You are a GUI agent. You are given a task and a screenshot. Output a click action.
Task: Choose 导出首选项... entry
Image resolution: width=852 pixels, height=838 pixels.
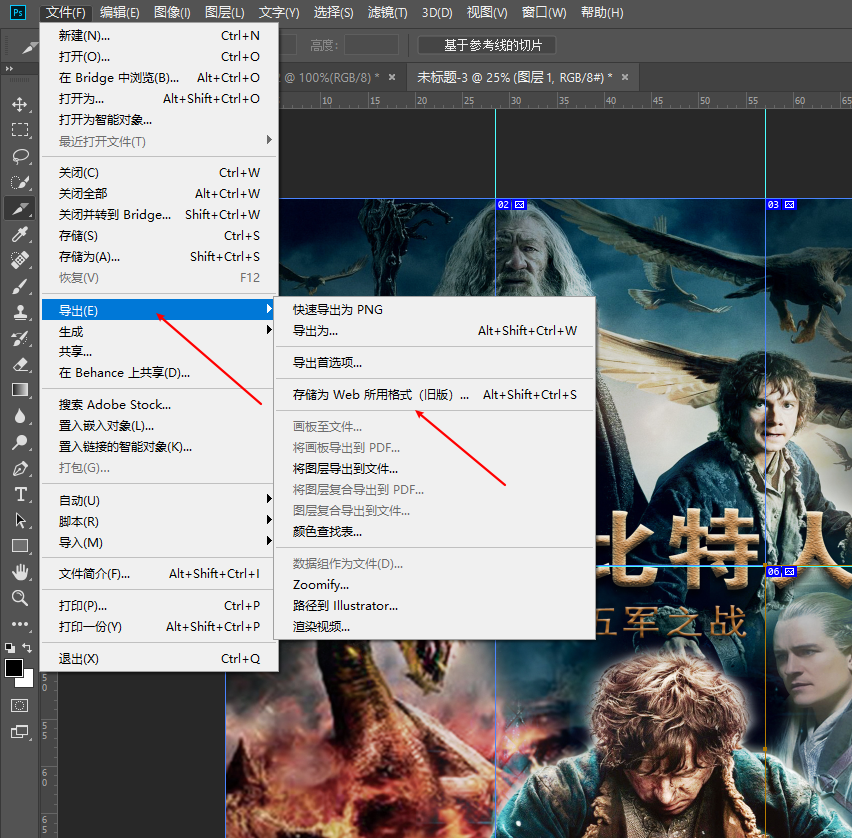coord(435,362)
